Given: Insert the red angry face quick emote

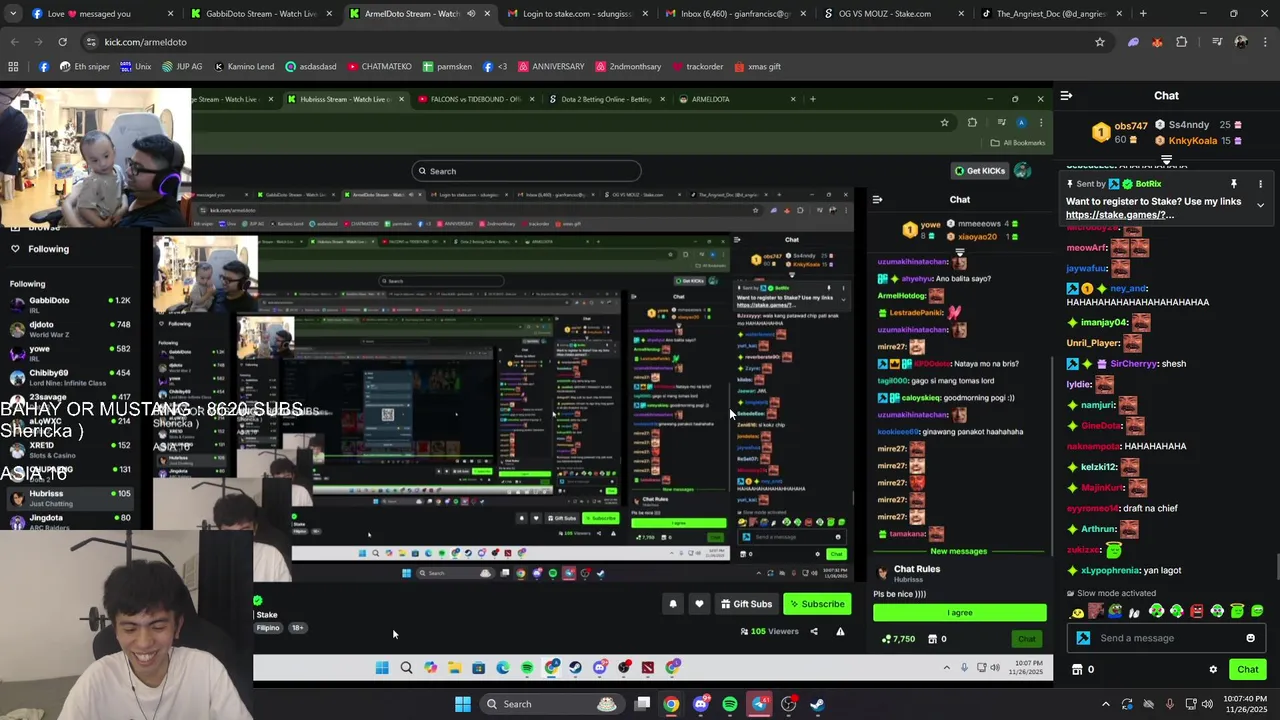Looking at the screenshot, I should 1197,611.
